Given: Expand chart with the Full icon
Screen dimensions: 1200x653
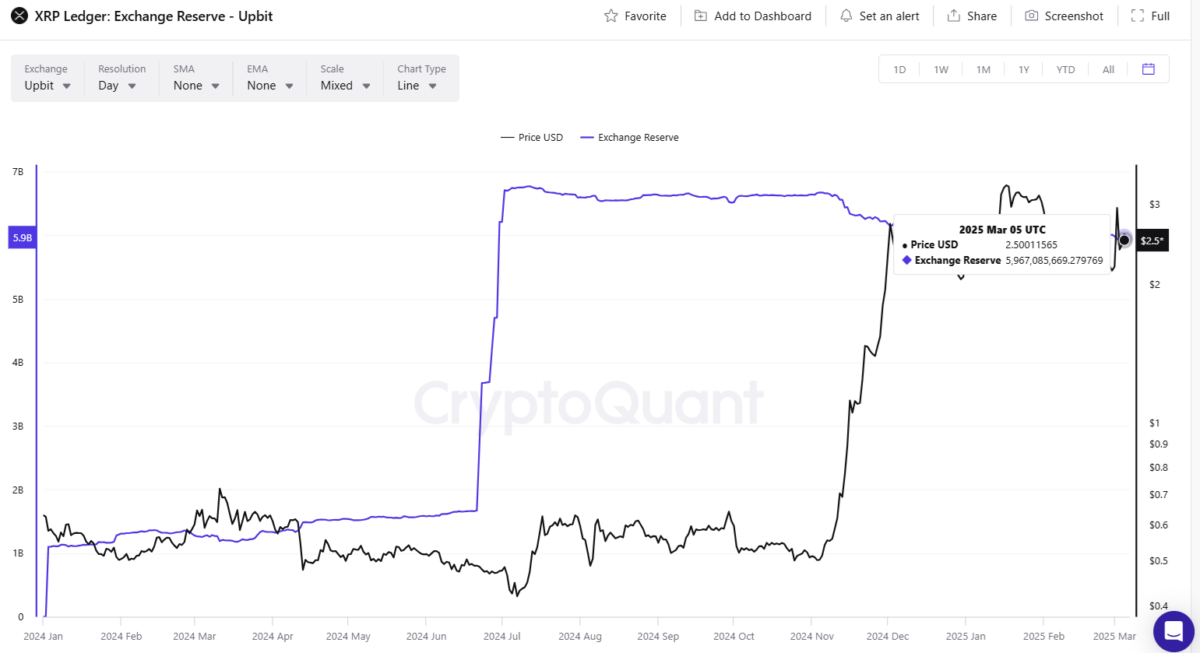Looking at the screenshot, I should pos(1137,16).
